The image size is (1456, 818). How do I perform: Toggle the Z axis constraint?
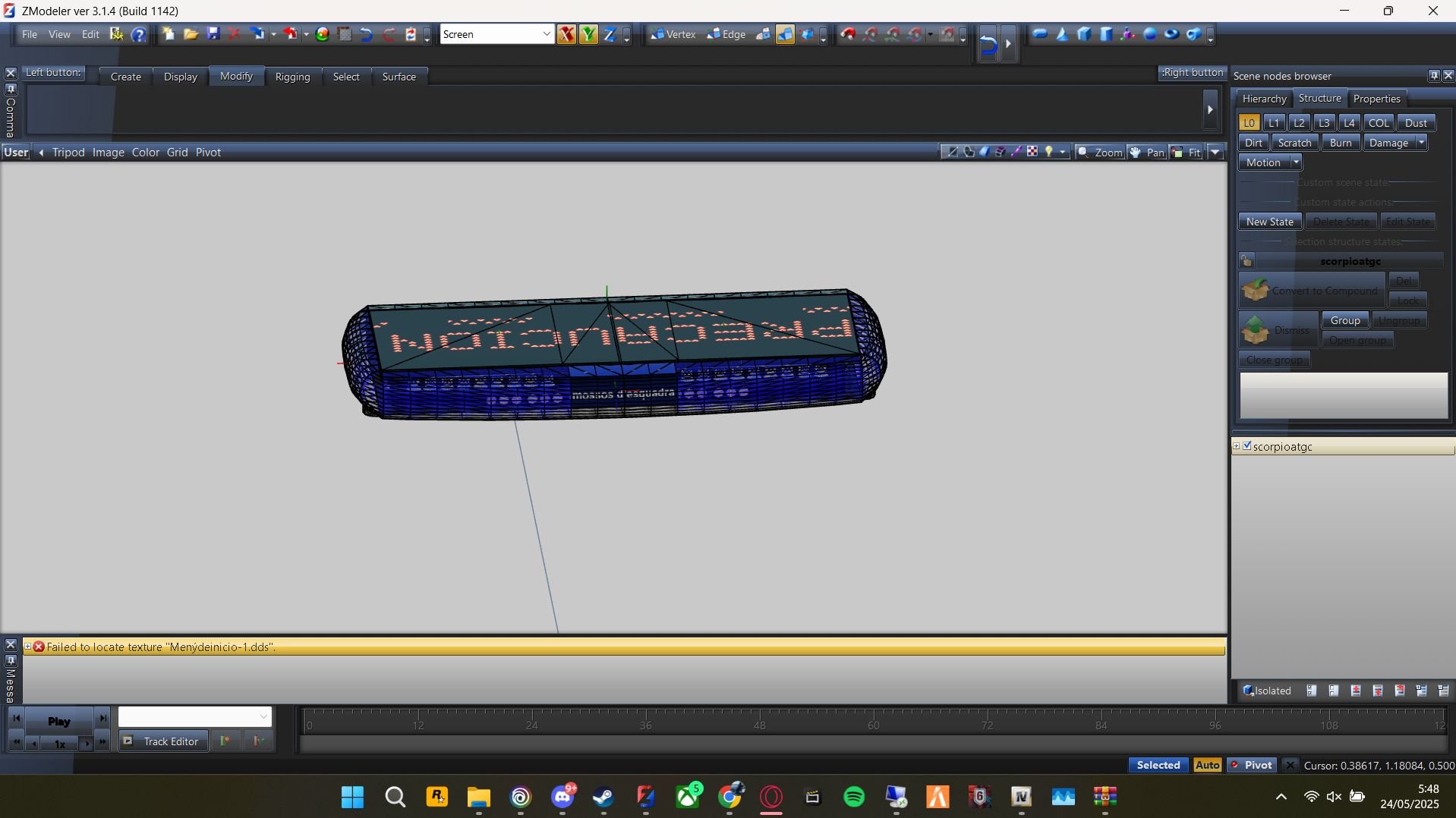pos(610,34)
